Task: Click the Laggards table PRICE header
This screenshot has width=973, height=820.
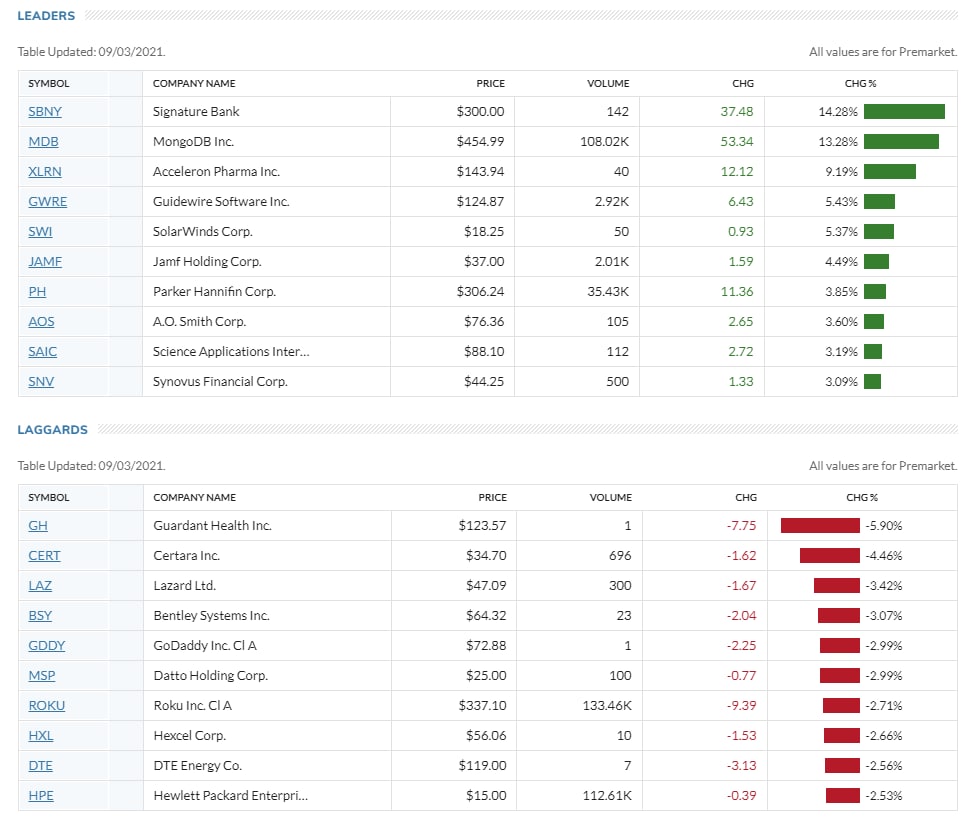Action: pyautogui.click(x=493, y=497)
